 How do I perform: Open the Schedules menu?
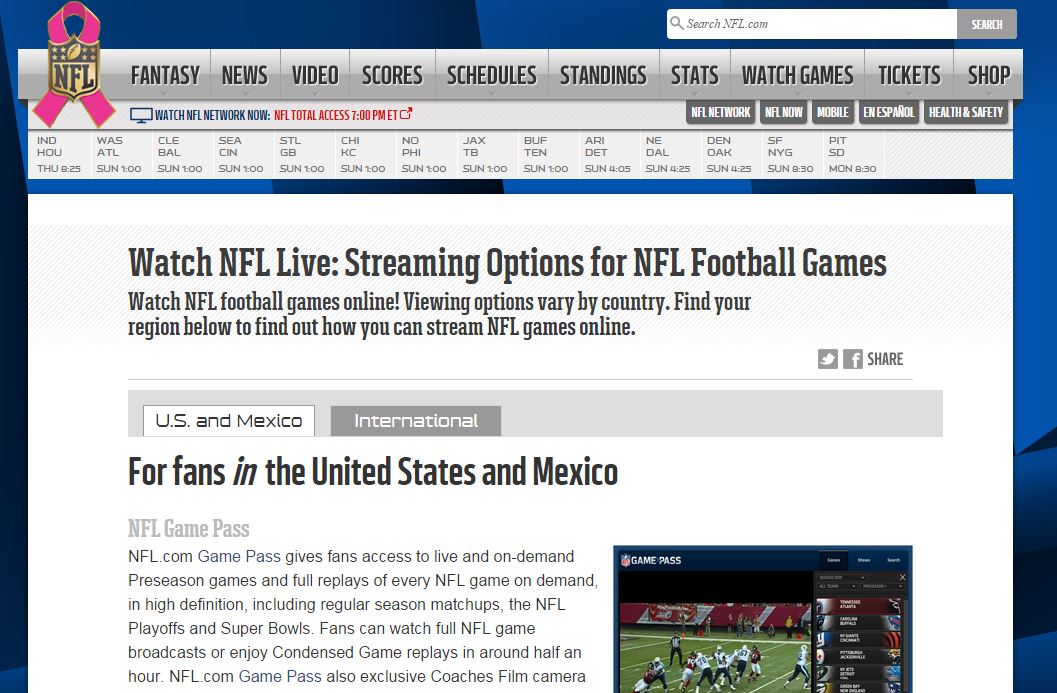pyautogui.click(x=491, y=75)
